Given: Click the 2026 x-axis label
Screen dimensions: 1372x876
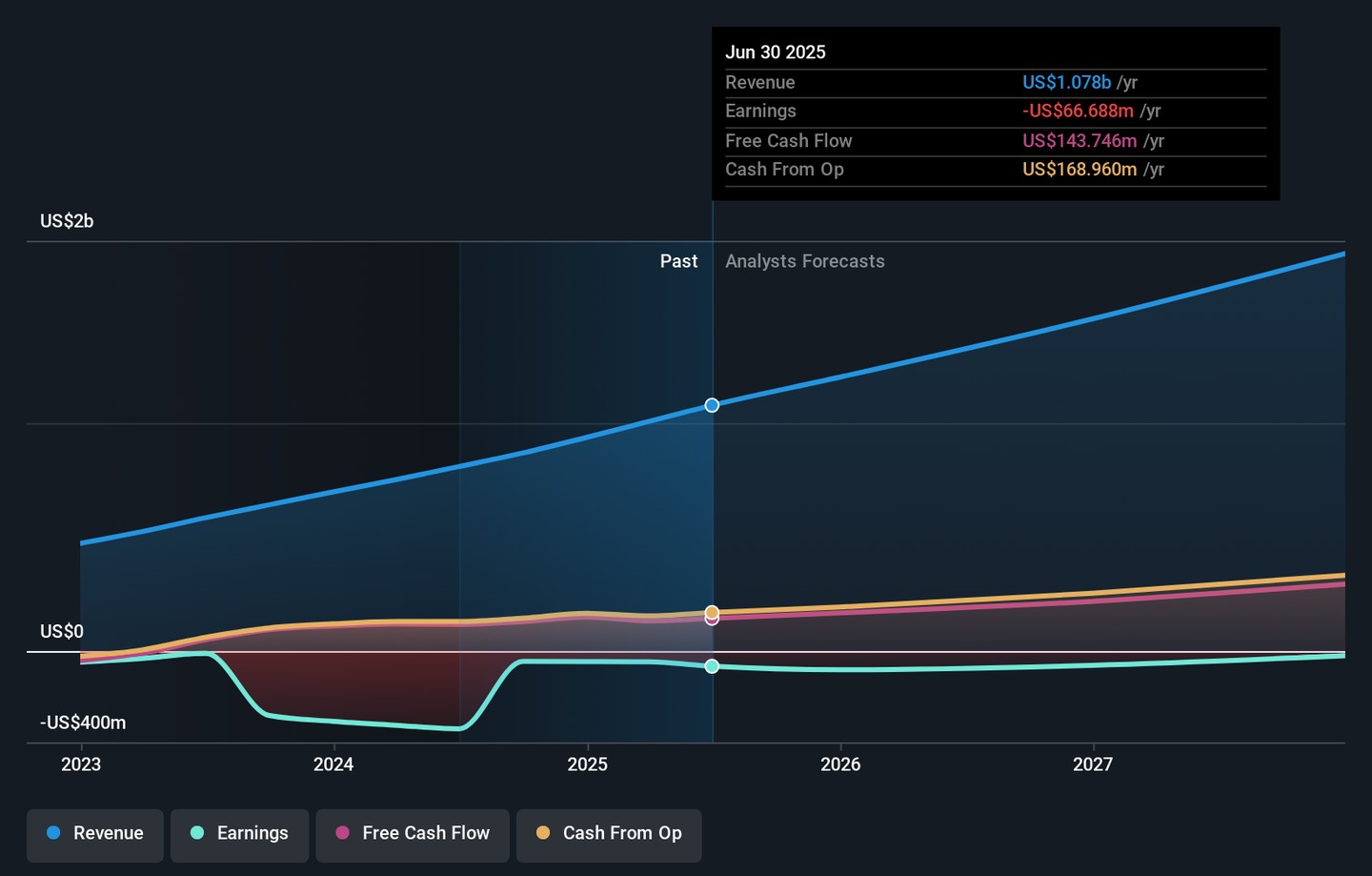Looking at the screenshot, I should (x=840, y=764).
